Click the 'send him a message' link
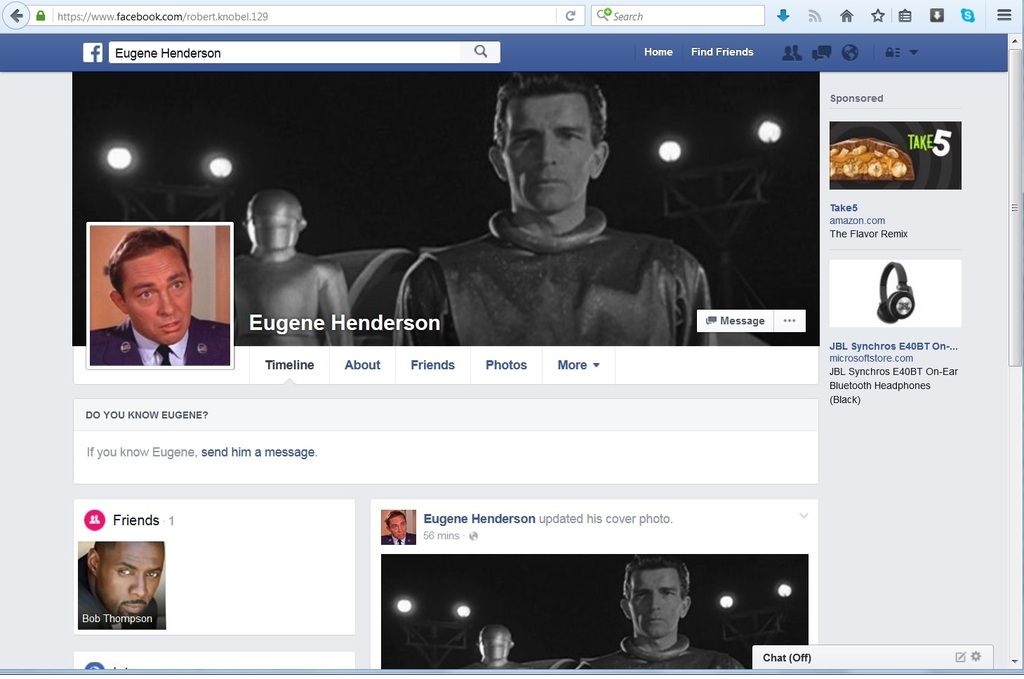The image size is (1024, 679). (x=258, y=452)
